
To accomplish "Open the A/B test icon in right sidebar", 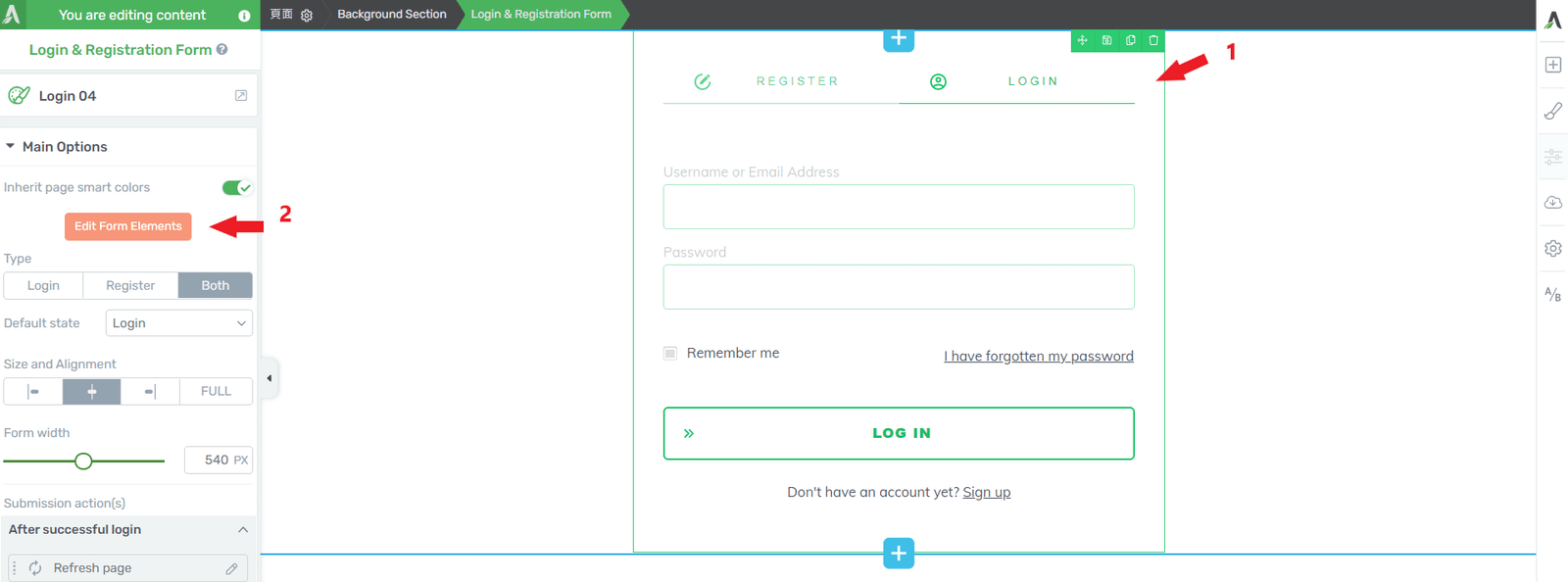I will tap(1553, 294).
